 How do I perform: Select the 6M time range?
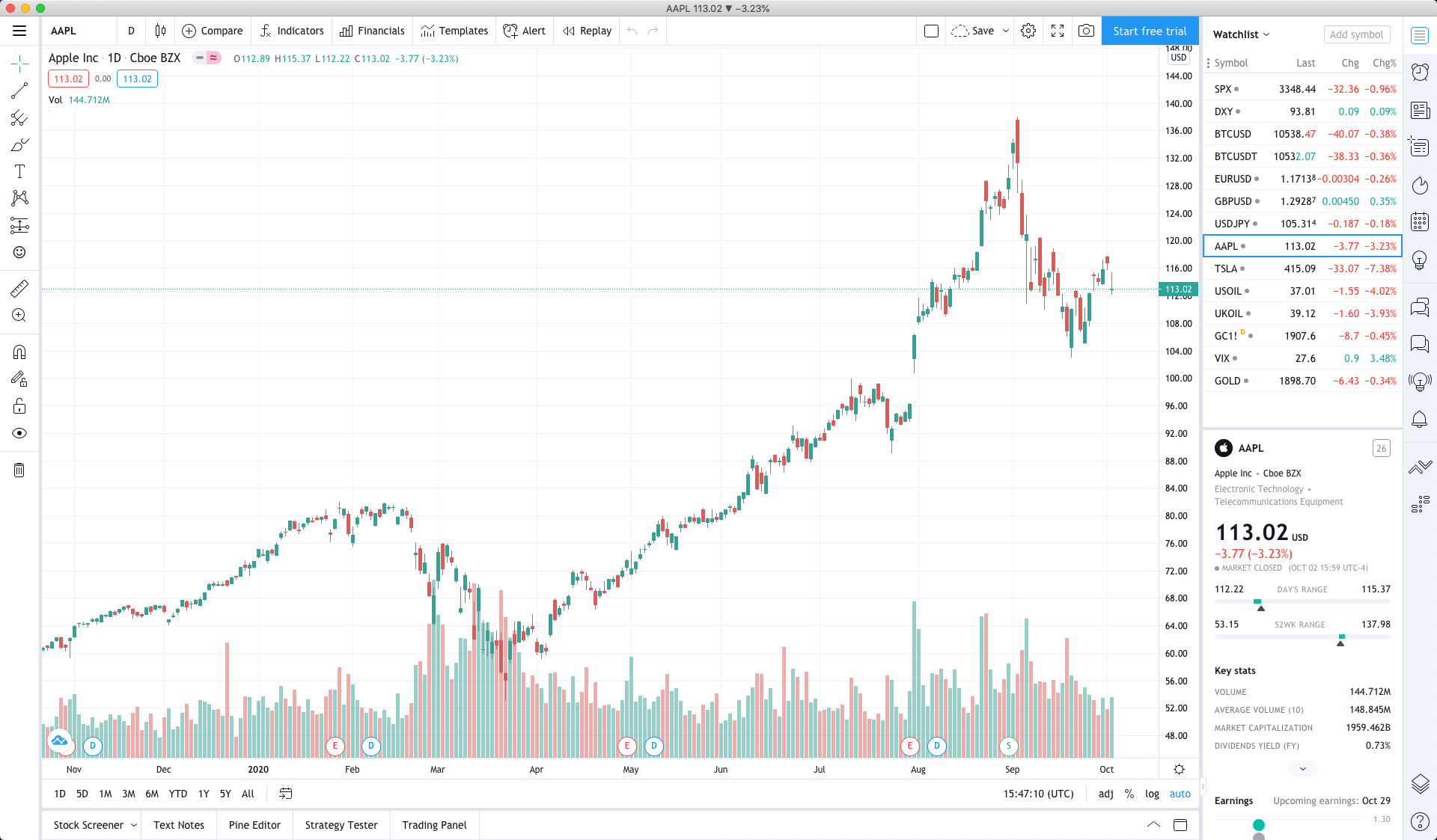click(x=152, y=794)
